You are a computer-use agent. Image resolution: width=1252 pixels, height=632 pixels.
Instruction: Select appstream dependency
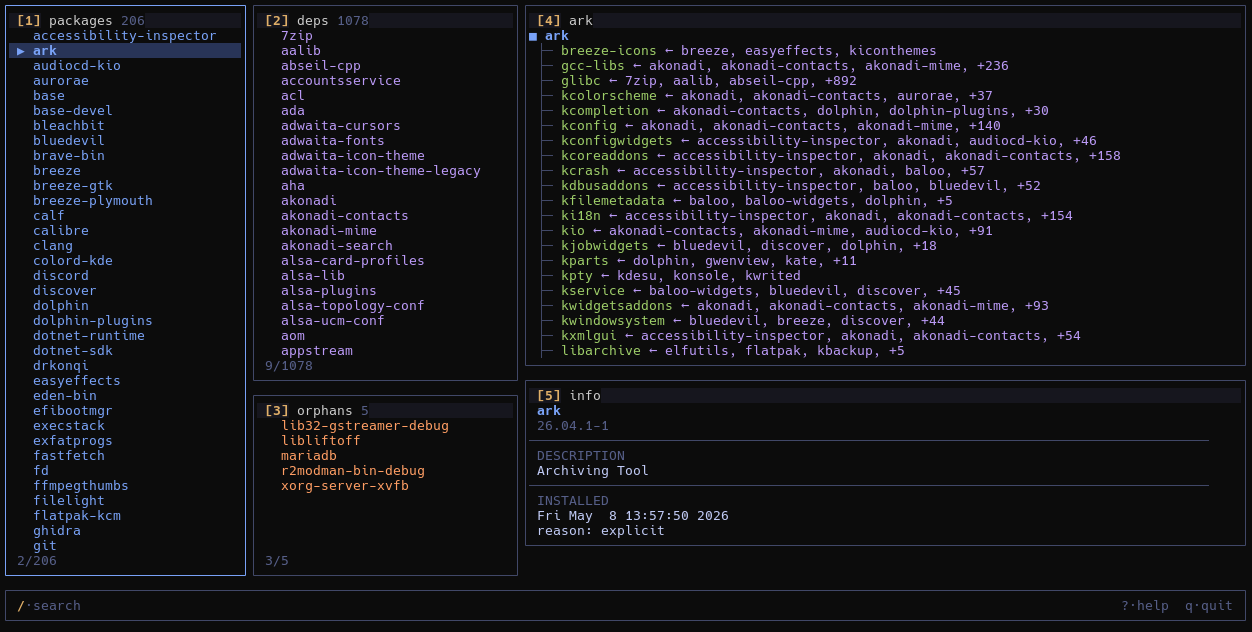(317, 351)
